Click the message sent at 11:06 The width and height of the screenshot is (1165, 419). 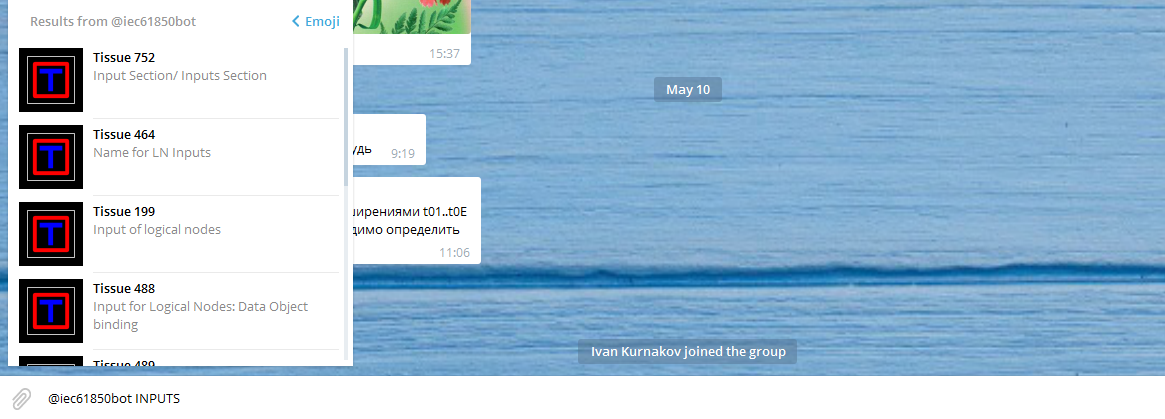click(417, 221)
